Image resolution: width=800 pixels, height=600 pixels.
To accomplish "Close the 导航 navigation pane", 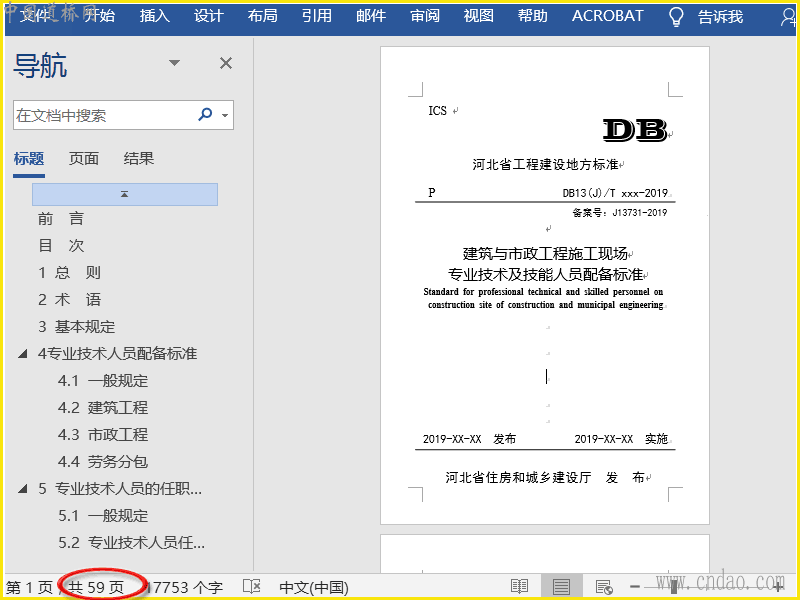I will pyautogui.click(x=226, y=63).
